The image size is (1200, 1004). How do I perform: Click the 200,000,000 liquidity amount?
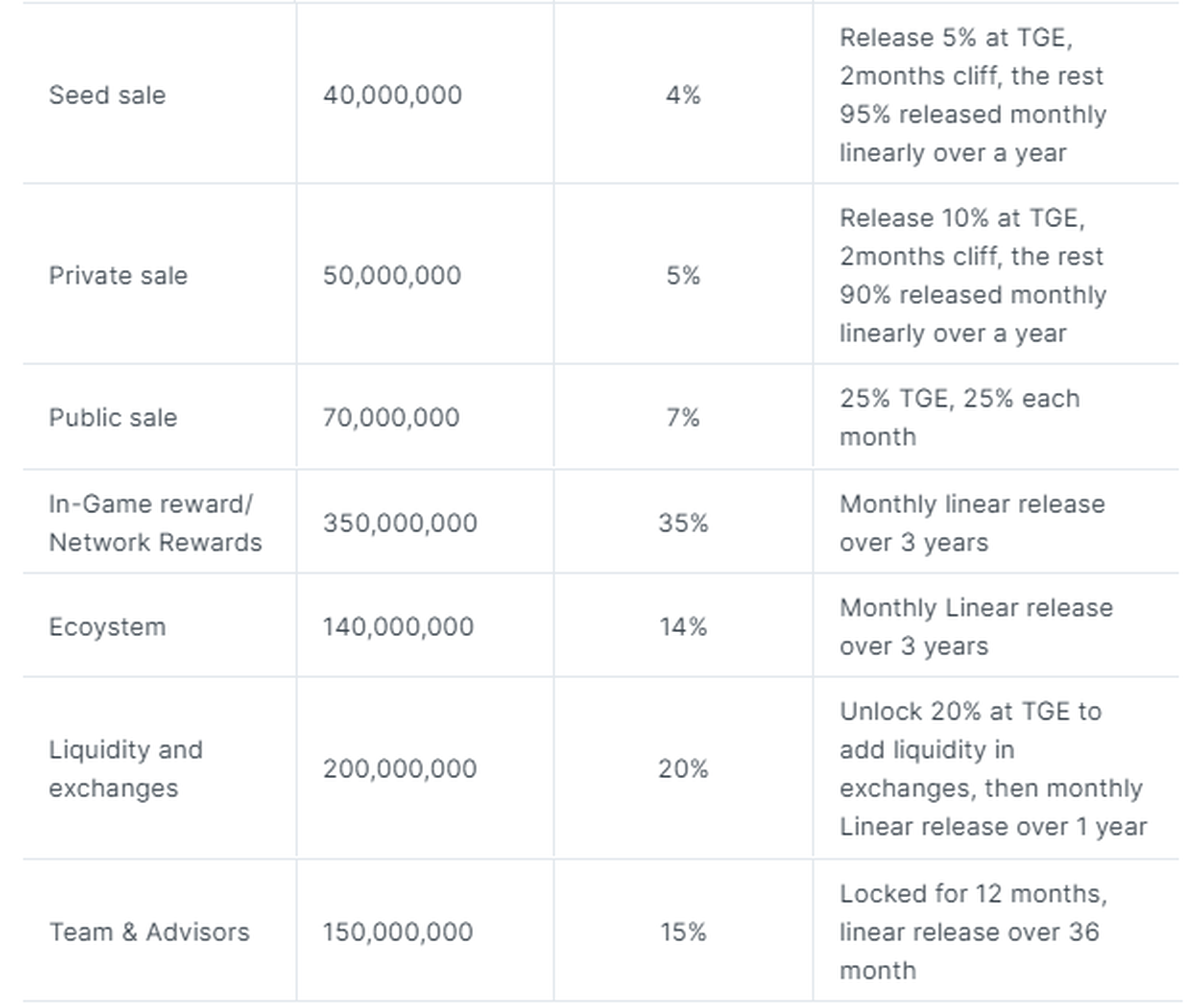399,769
